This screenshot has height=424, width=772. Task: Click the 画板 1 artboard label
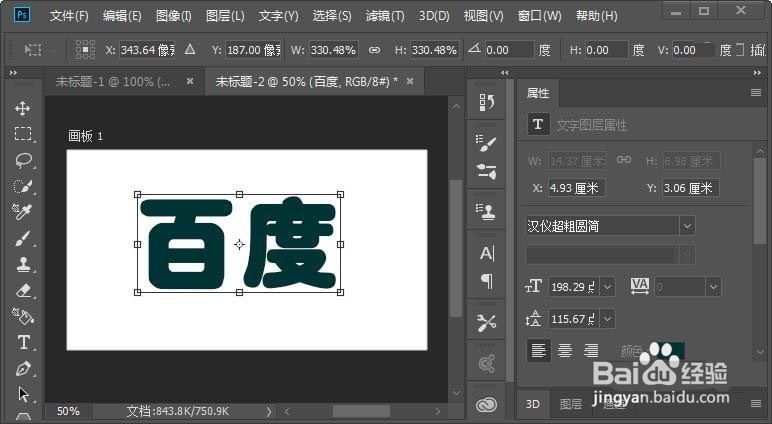[x=85, y=136]
